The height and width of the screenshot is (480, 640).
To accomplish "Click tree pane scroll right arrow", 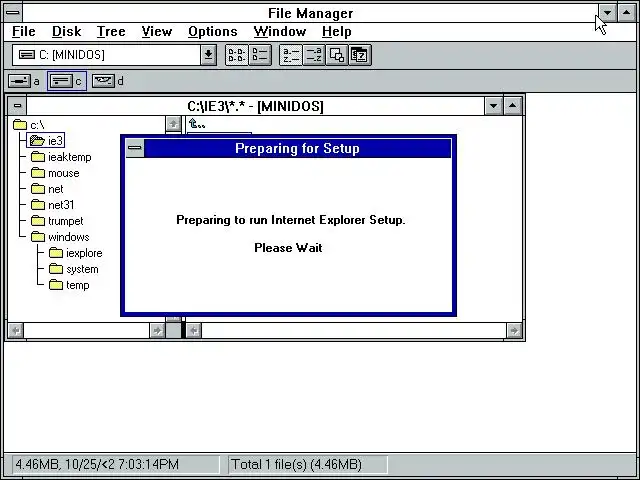I will [x=157, y=330].
